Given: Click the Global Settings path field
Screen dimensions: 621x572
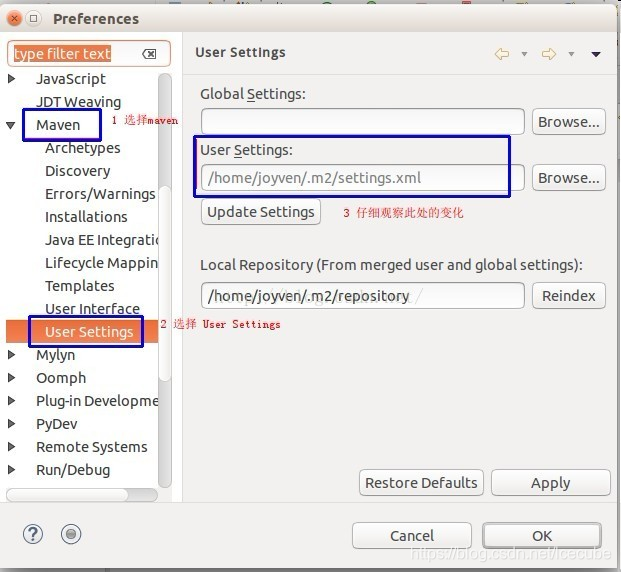Looking at the screenshot, I should [362, 122].
